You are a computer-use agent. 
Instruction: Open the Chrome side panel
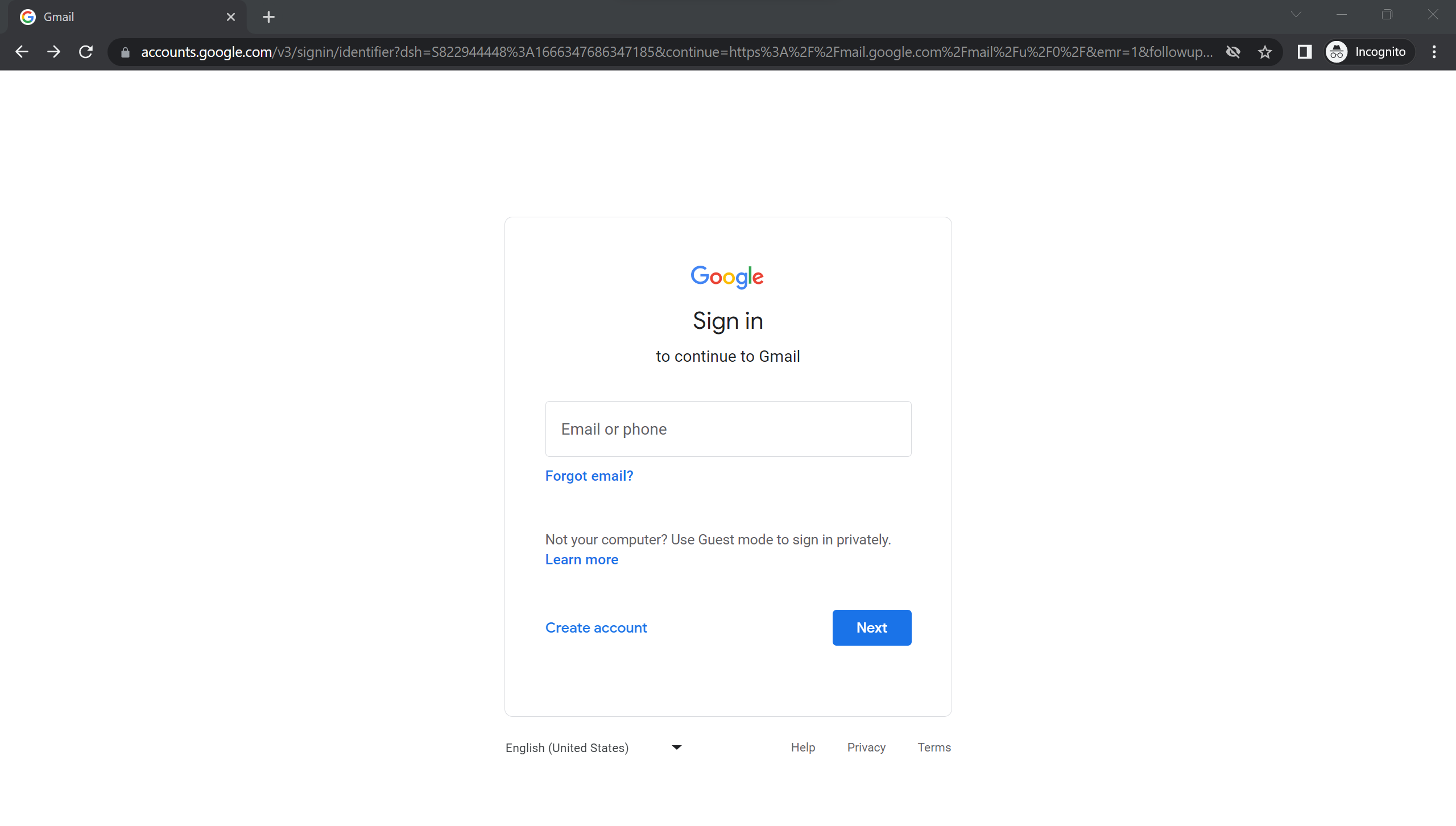1304,52
